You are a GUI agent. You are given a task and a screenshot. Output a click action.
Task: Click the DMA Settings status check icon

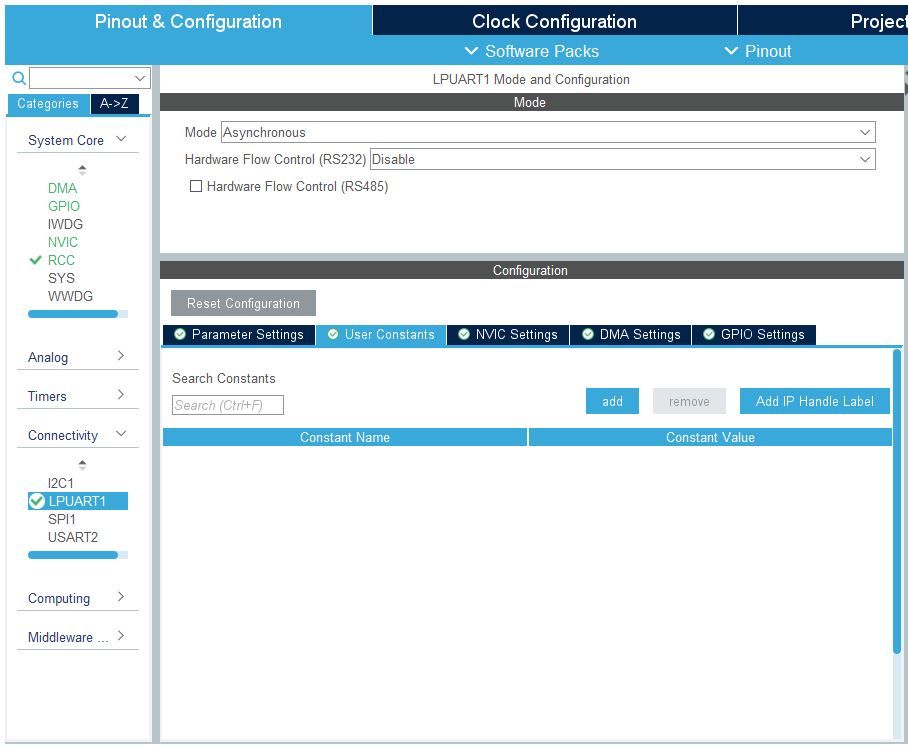click(x=588, y=334)
